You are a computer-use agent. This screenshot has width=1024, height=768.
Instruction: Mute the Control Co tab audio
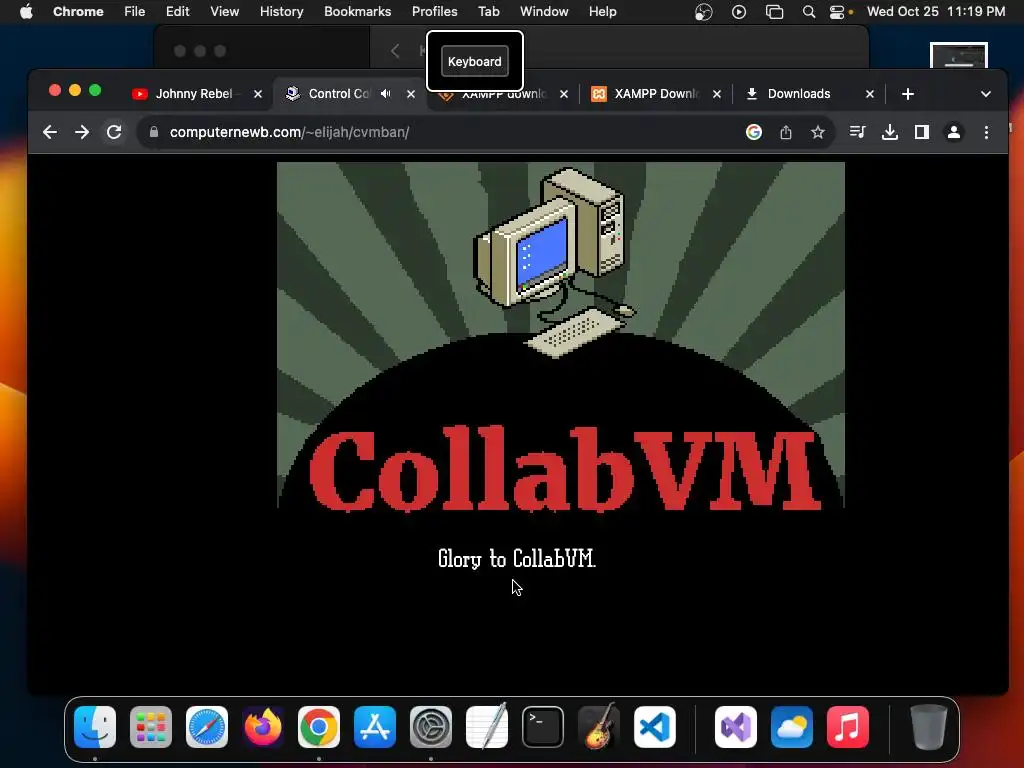(x=386, y=94)
